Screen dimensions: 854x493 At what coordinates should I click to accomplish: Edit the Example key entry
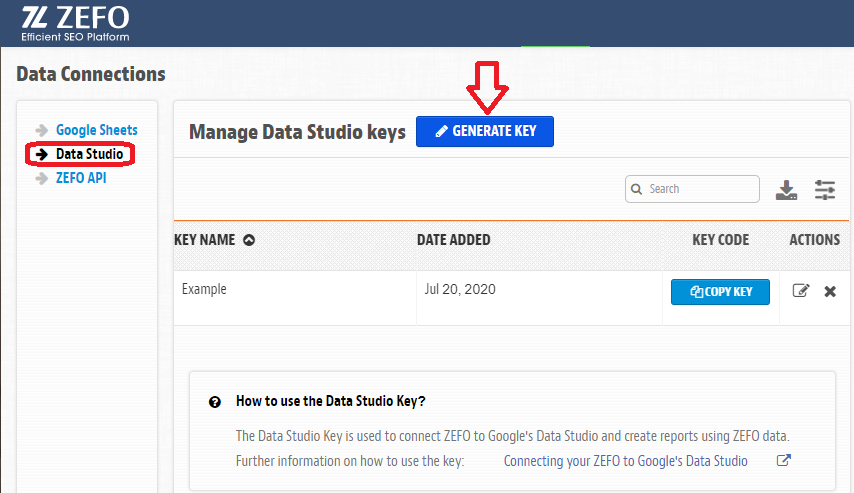[x=801, y=291]
